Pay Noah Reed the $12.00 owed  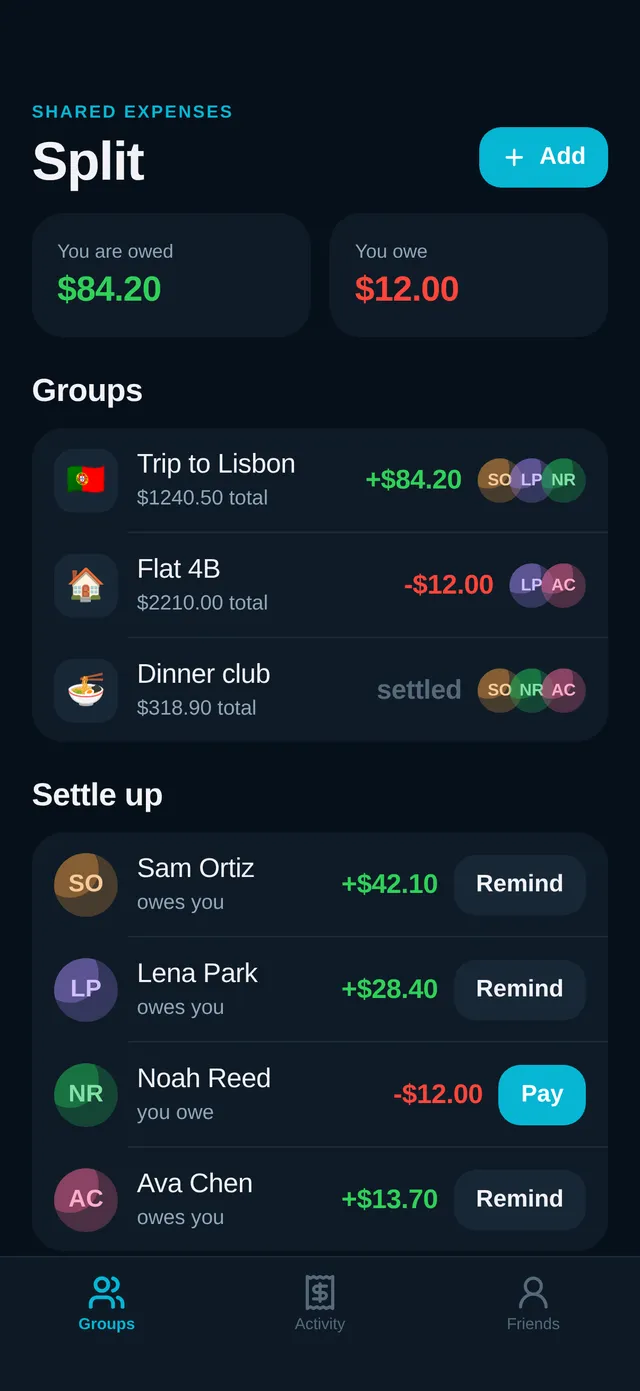point(542,1094)
